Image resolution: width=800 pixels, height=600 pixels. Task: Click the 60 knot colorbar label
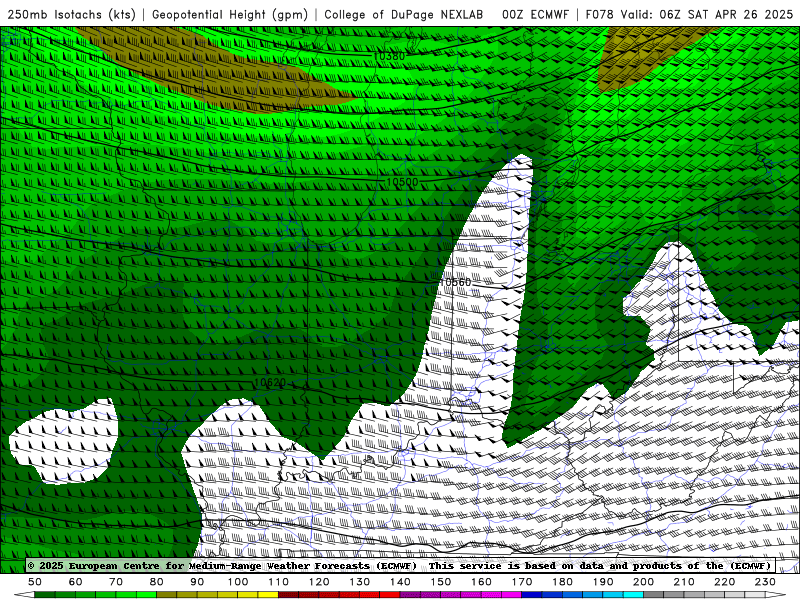(76, 582)
